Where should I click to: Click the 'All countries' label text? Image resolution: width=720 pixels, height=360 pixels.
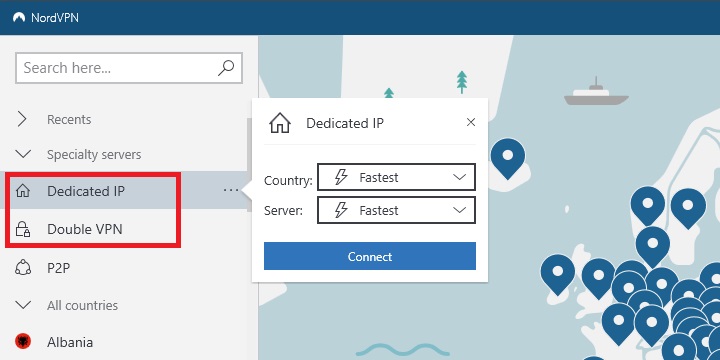pos(82,305)
